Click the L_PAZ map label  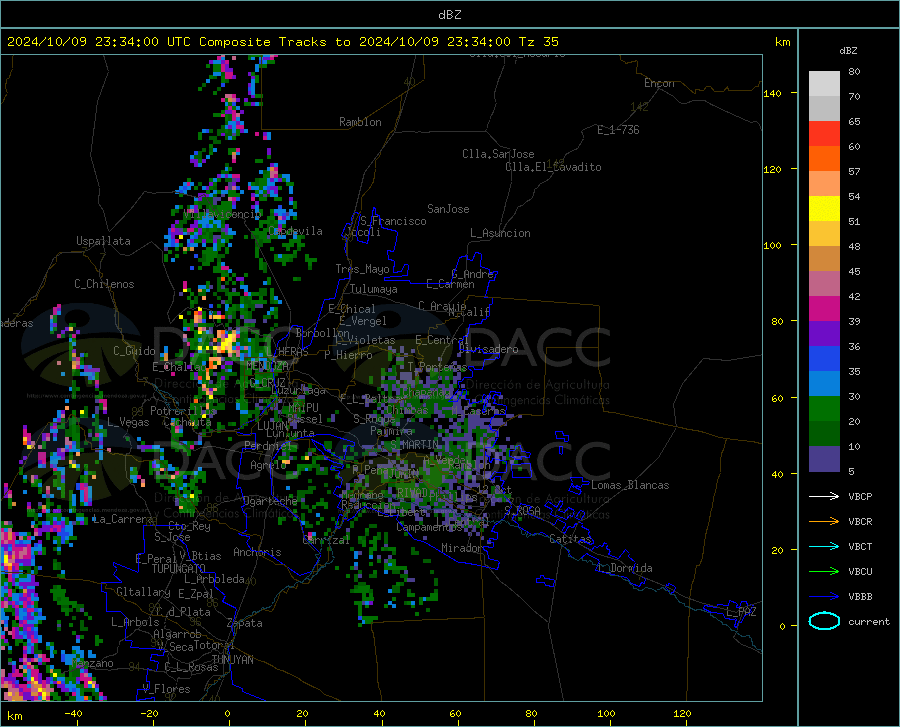coord(741,612)
